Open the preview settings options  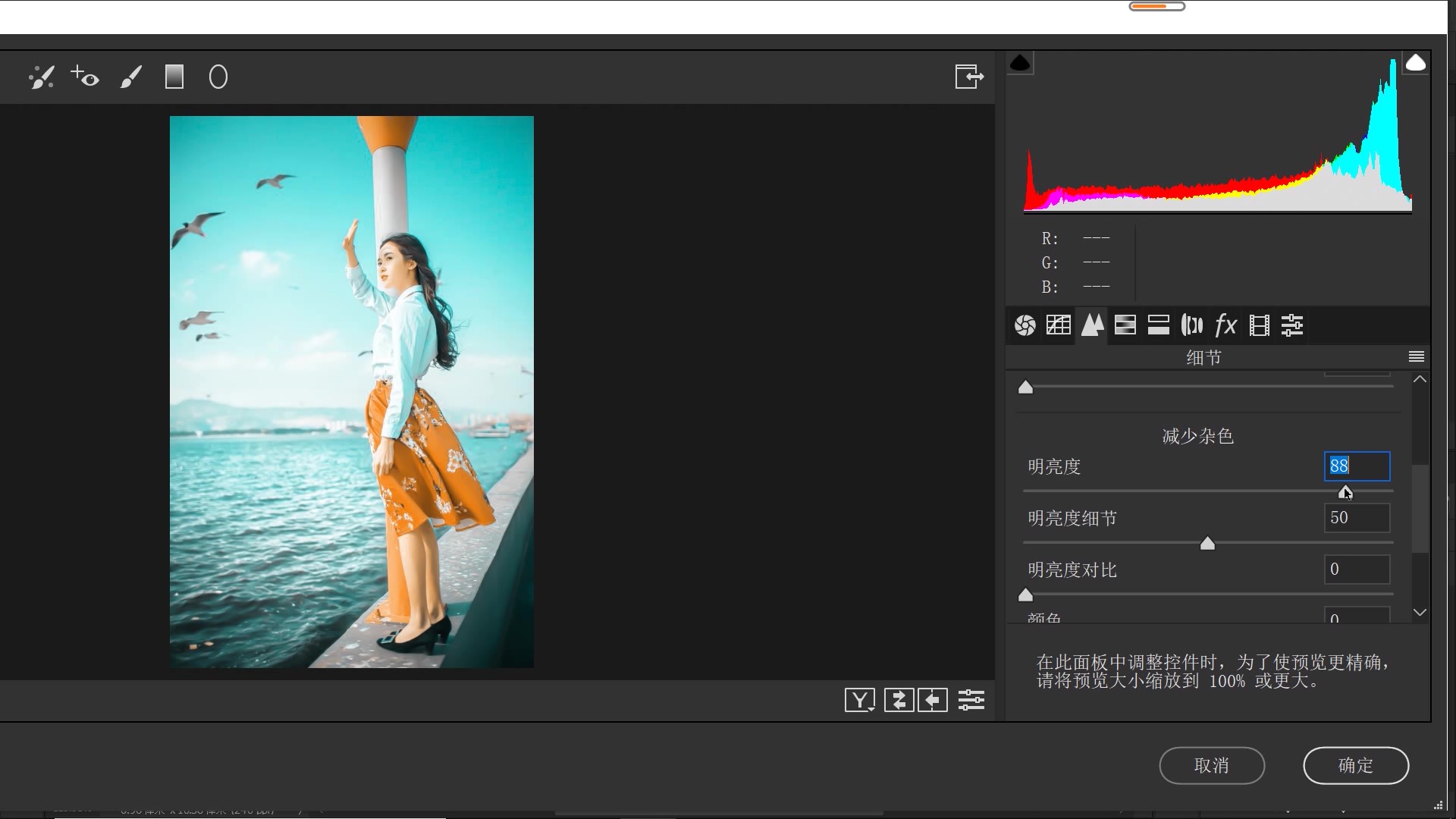coord(971,699)
